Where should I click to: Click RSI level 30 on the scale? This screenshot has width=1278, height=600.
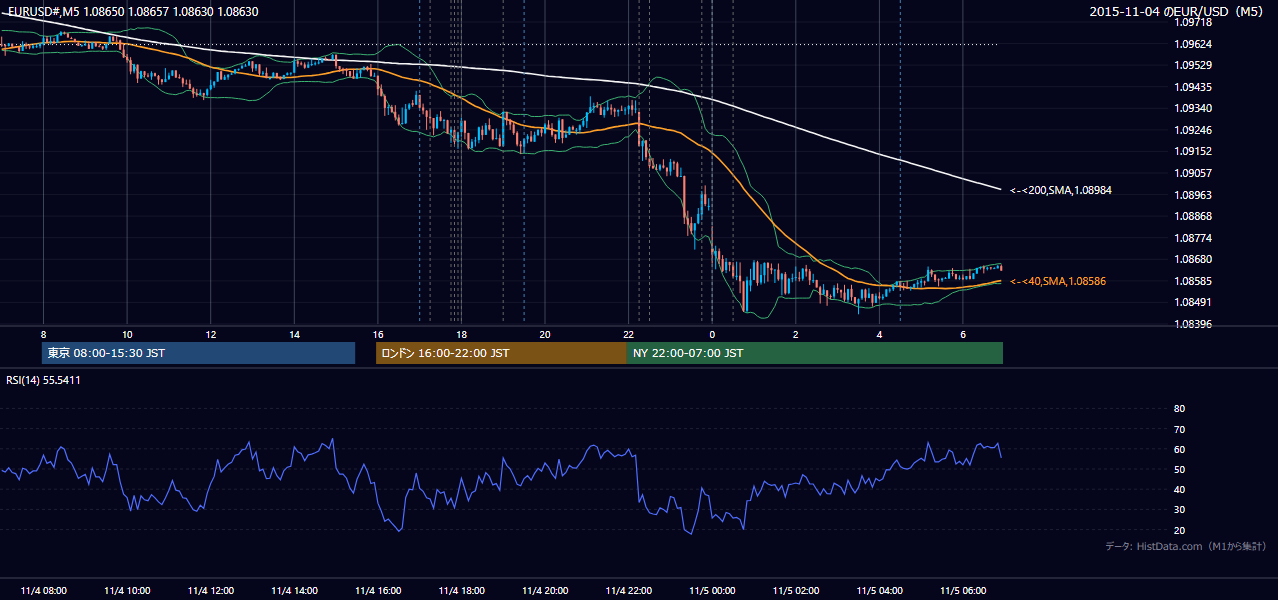click(1179, 510)
